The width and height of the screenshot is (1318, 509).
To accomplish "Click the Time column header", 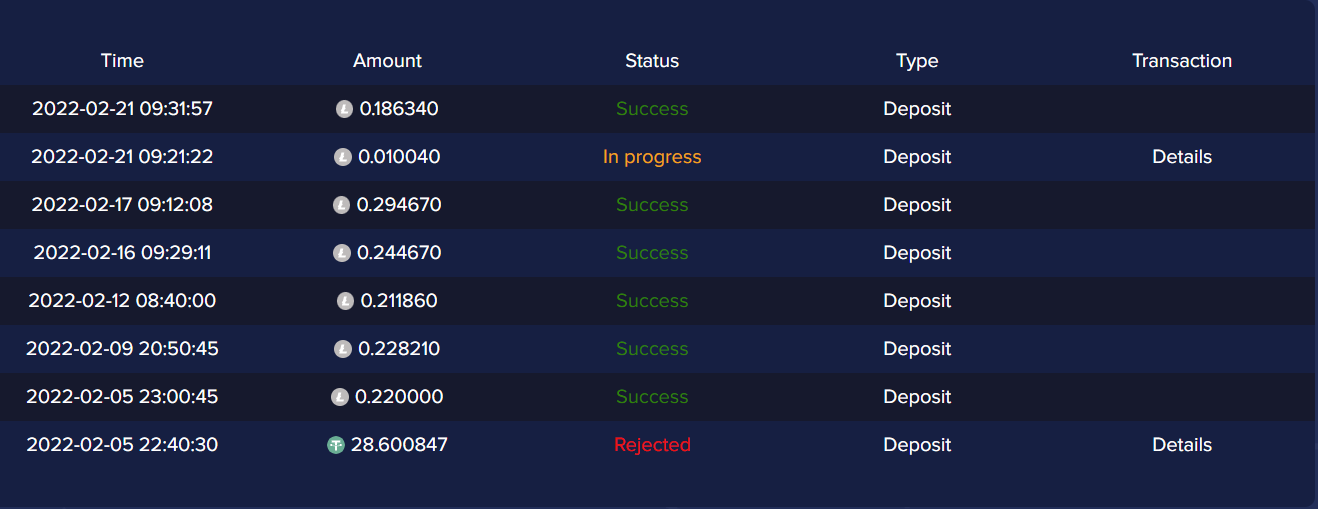I will click(x=122, y=61).
